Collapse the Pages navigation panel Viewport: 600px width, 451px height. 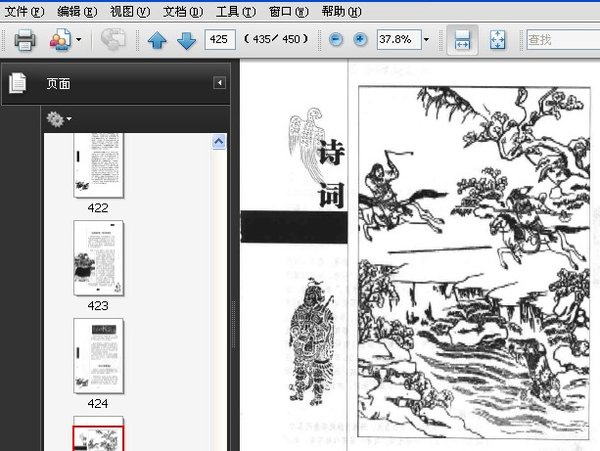click(x=219, y=83)
